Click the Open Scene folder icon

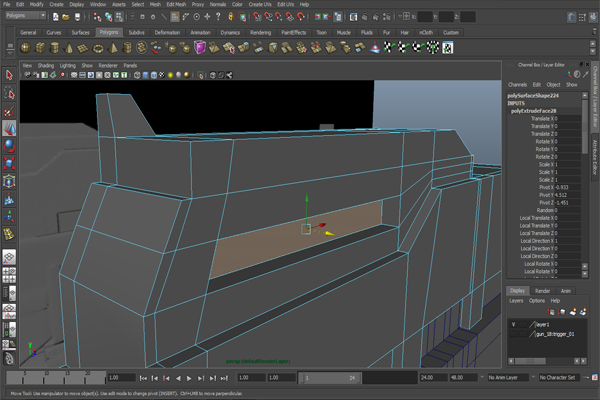coord(66,16)
